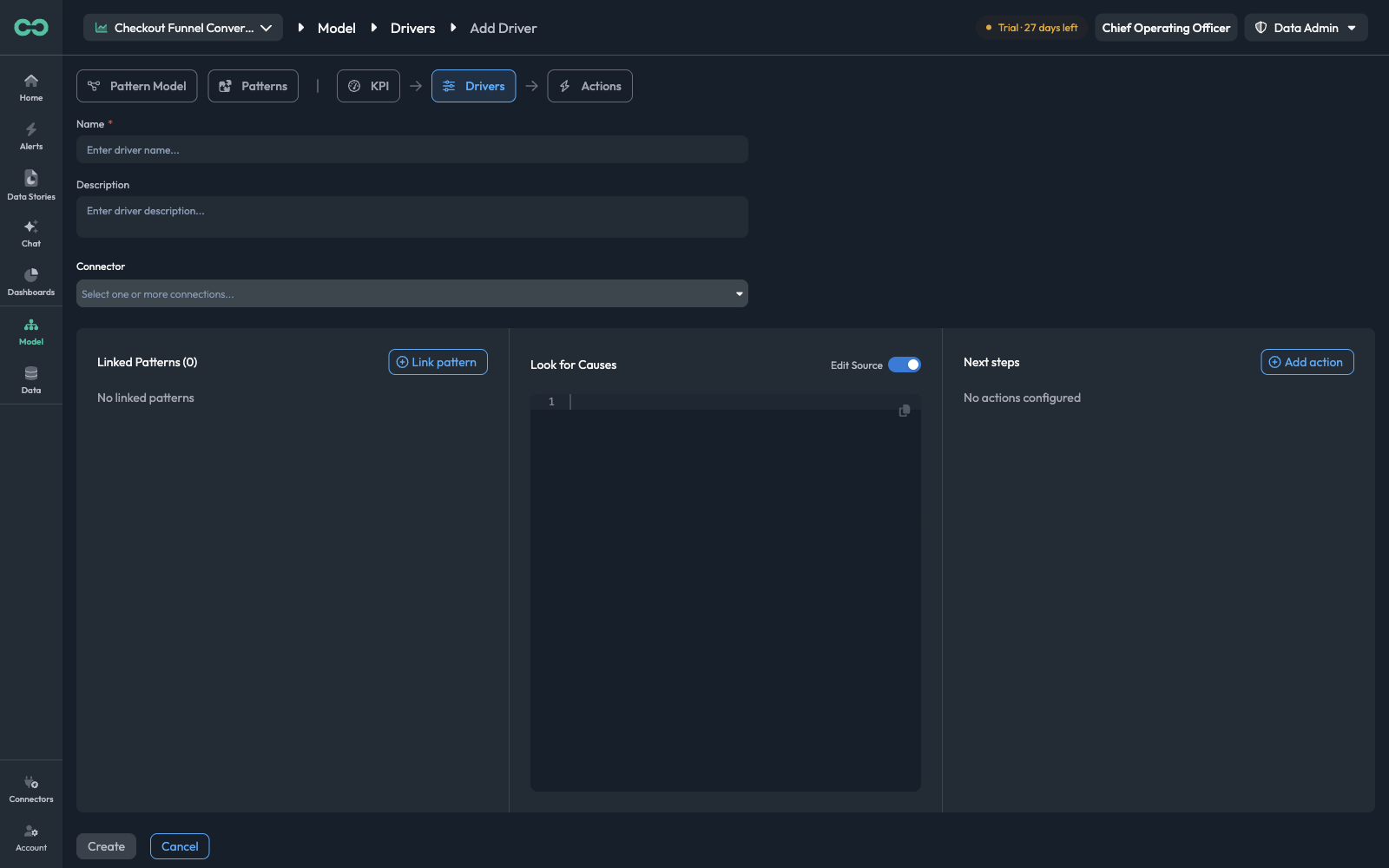Click the Link pattern button

coord(438,362)
